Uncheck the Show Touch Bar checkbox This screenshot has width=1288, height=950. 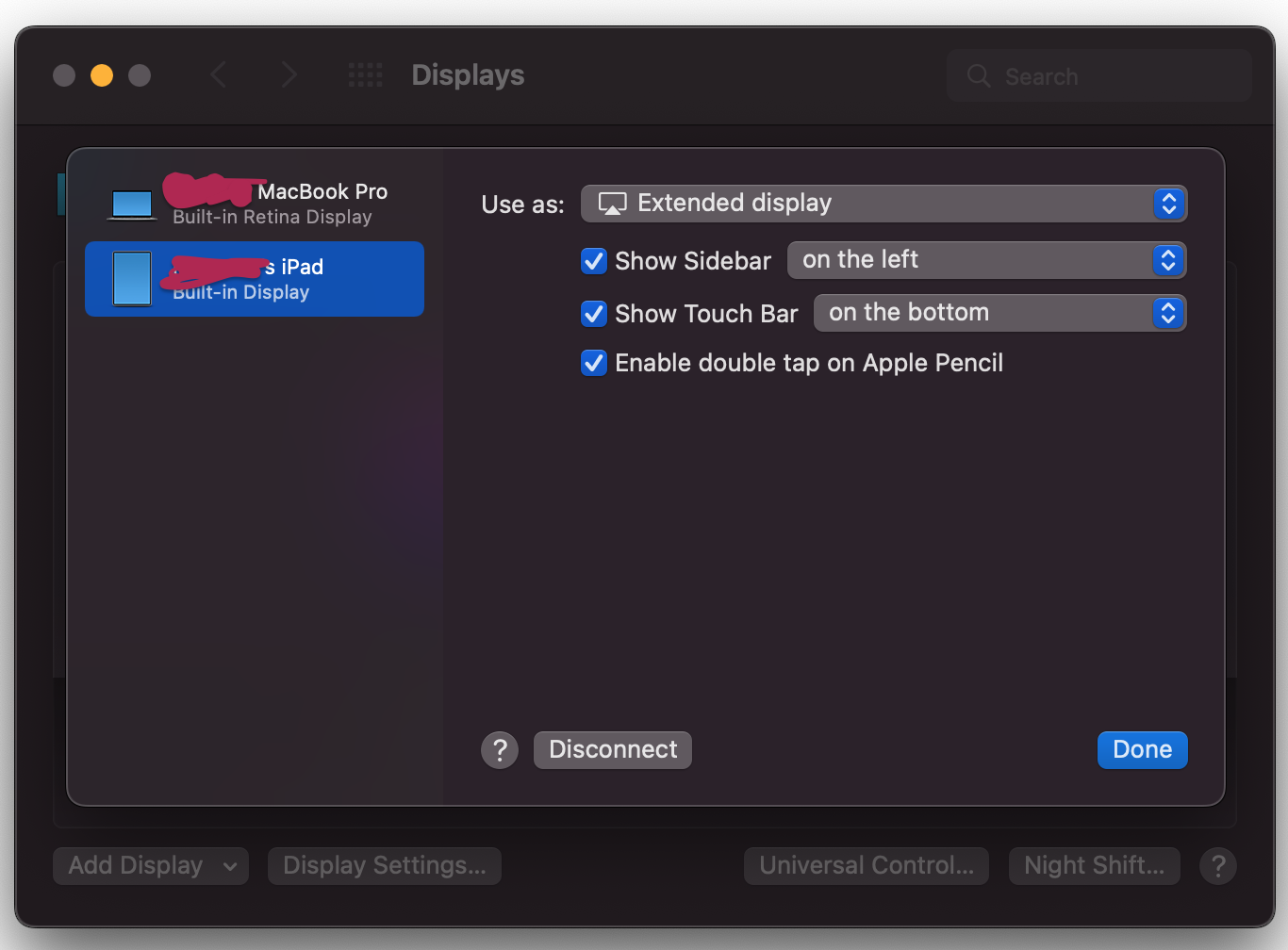tap(594, 314)
